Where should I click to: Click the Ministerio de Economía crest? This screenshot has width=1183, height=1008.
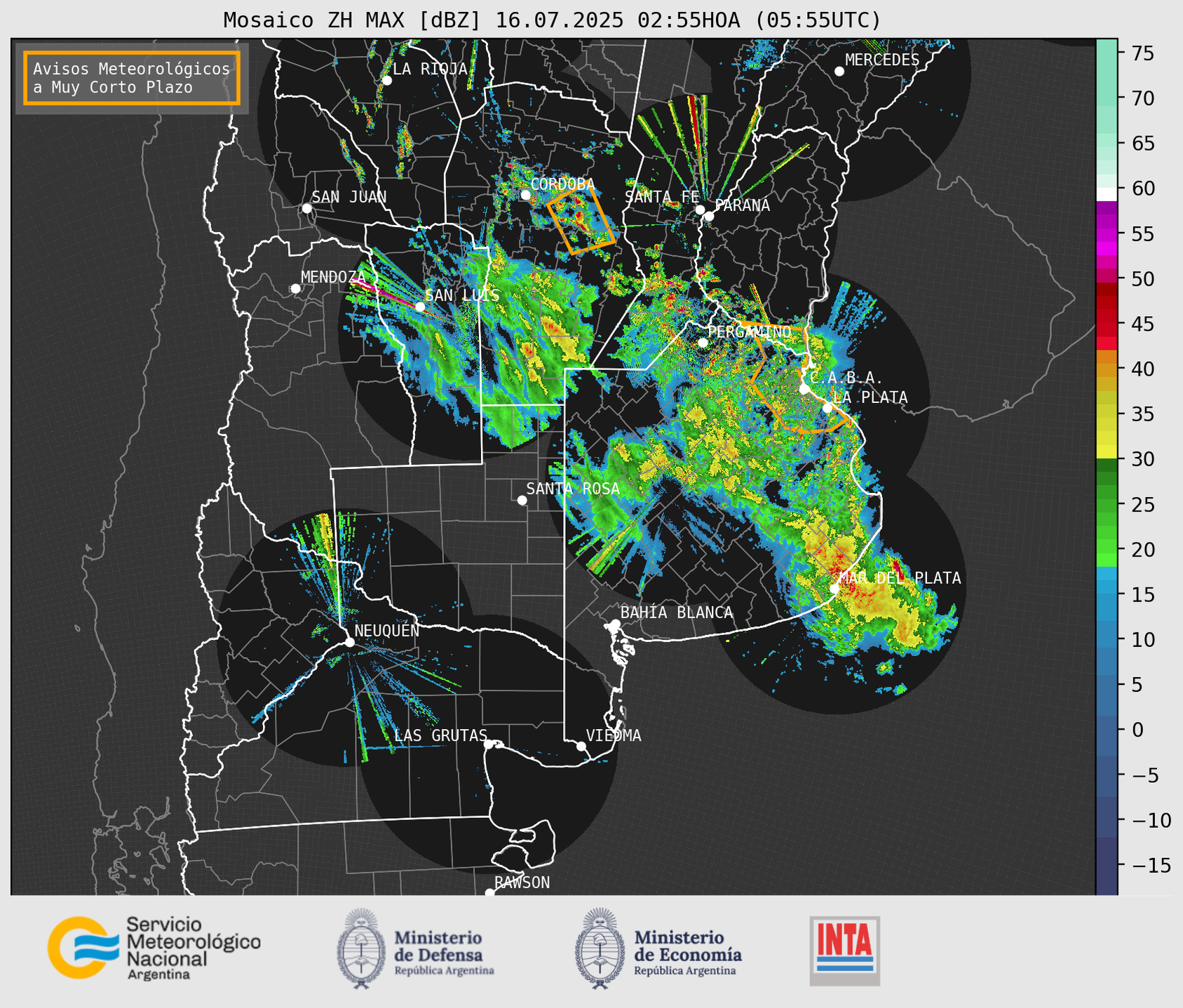coord(600,948)
